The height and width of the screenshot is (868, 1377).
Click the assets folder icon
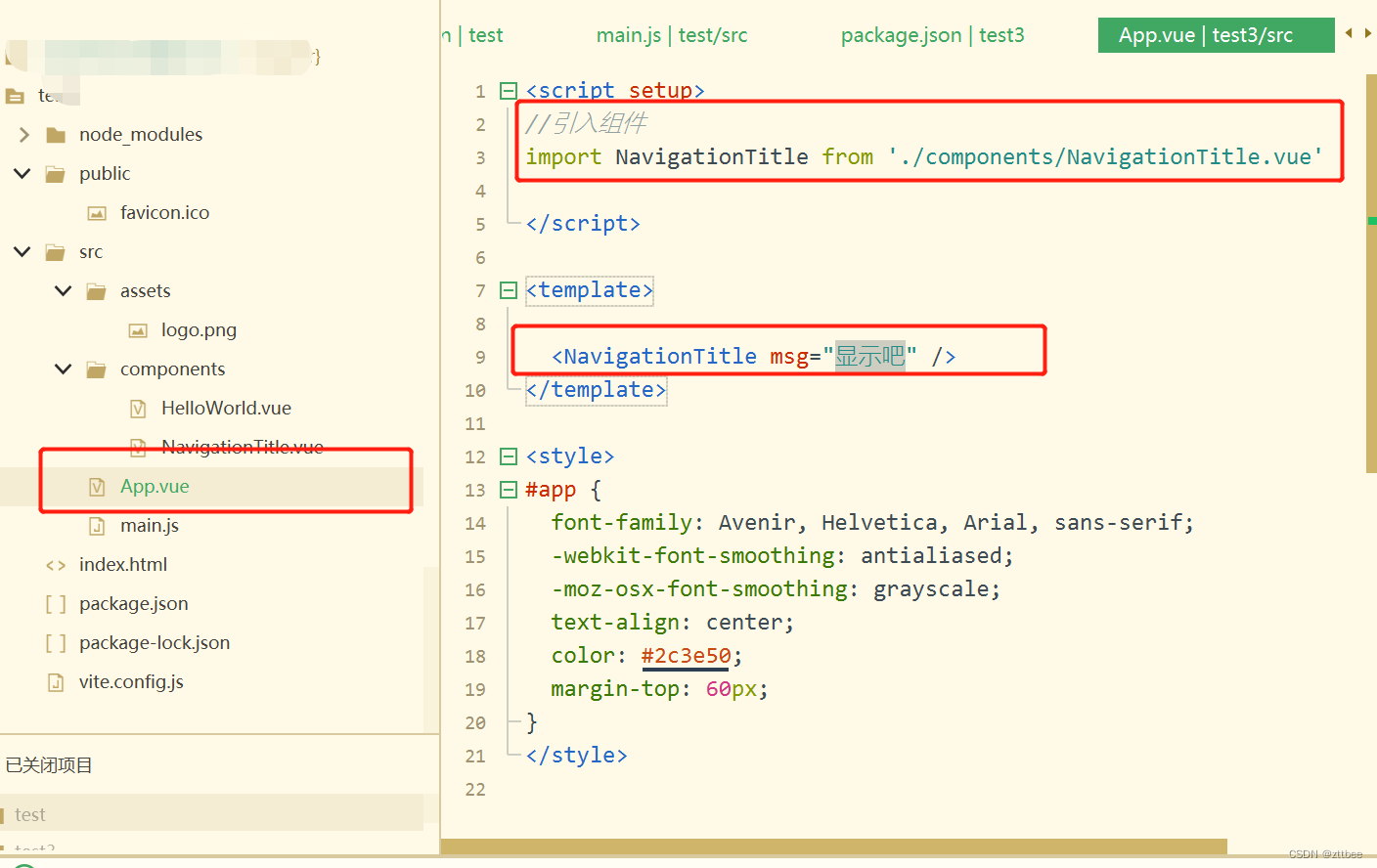(x=97, y=291)
